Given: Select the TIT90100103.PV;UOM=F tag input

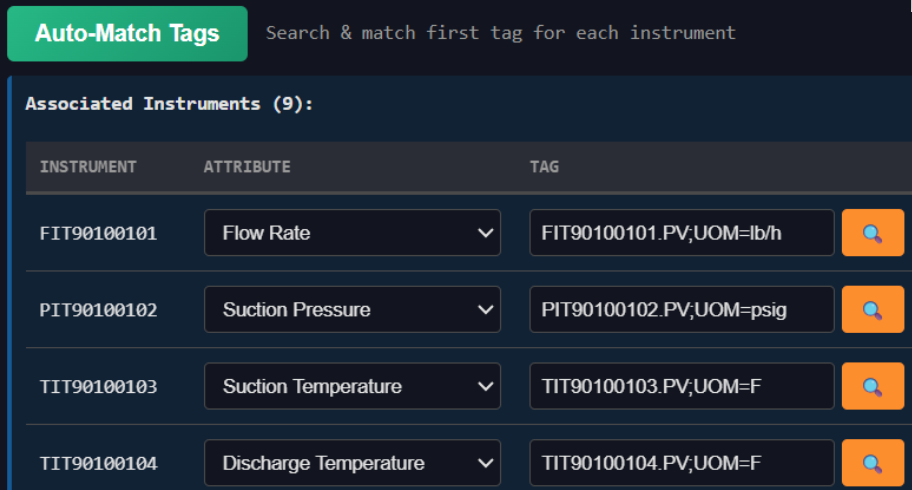Looking at the screenshot, I should coord(681,386).
